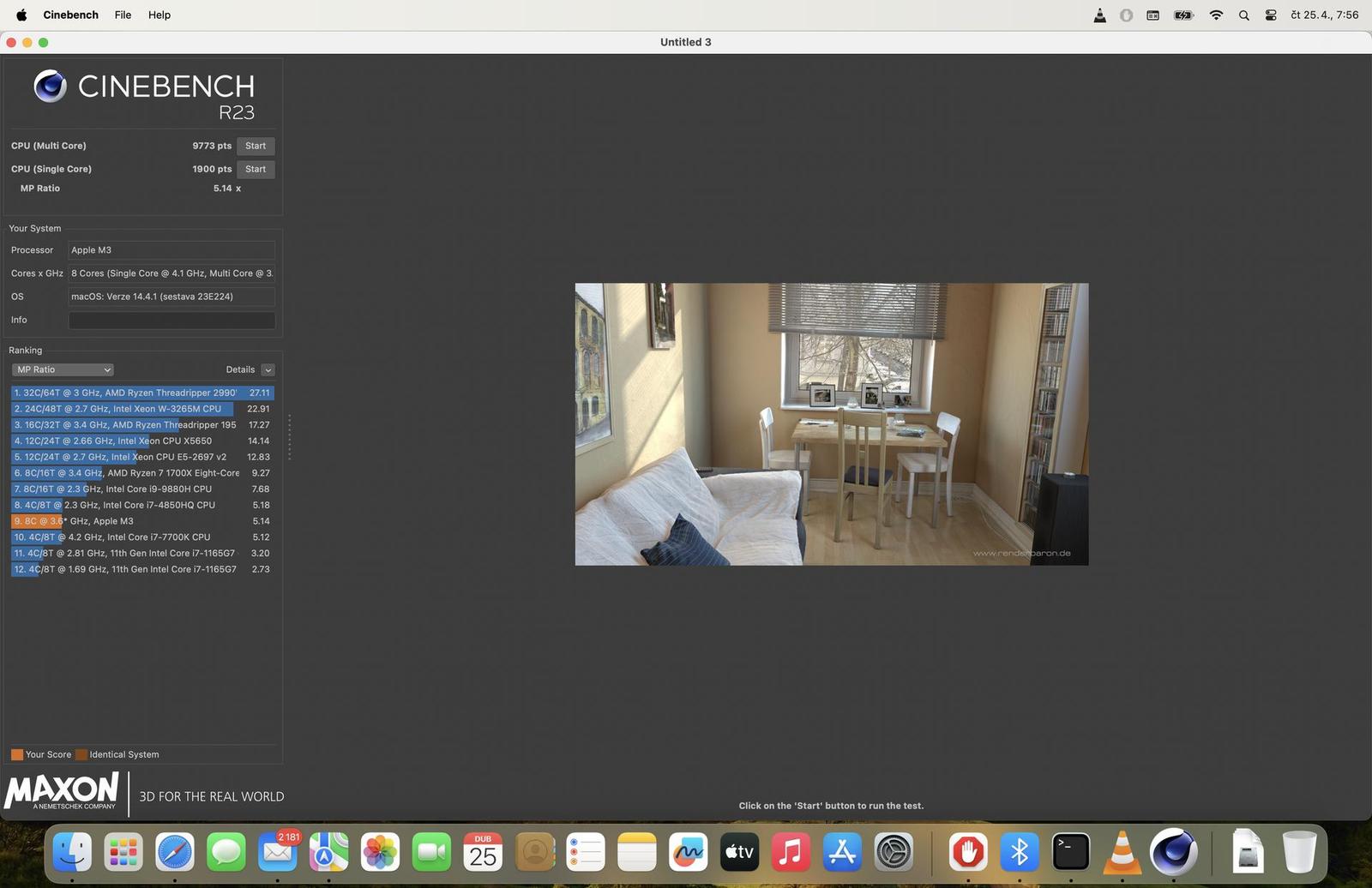Click the Info input field

pos(171,320)
